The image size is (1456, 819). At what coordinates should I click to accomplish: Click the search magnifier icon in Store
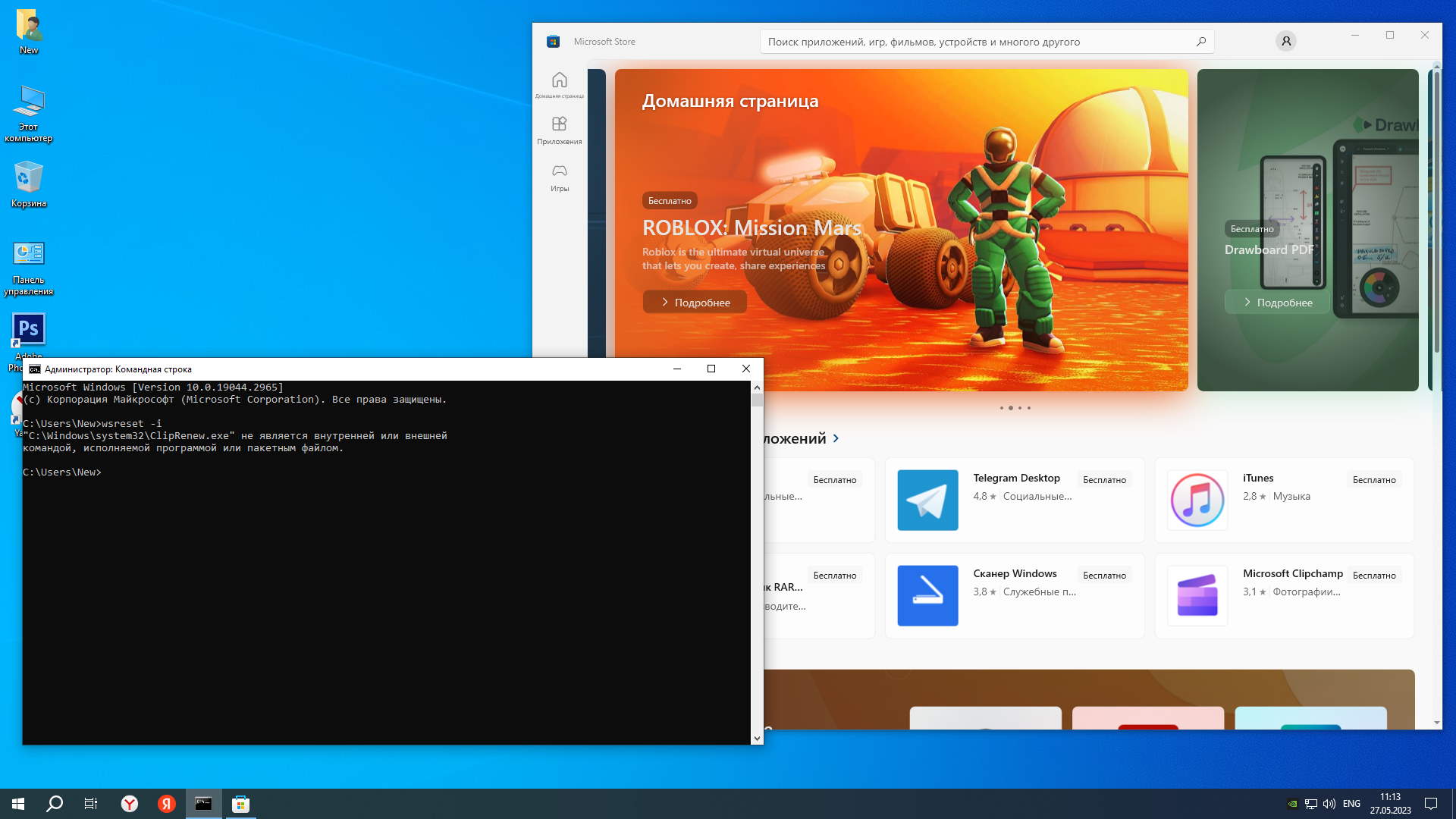tap(1201, 42)
